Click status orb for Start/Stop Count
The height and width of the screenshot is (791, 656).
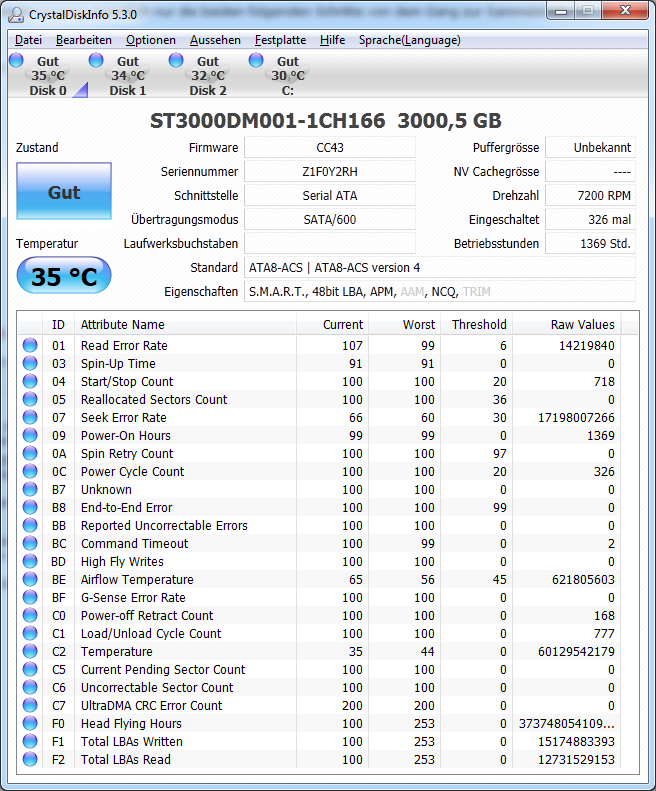pos(30,381)
